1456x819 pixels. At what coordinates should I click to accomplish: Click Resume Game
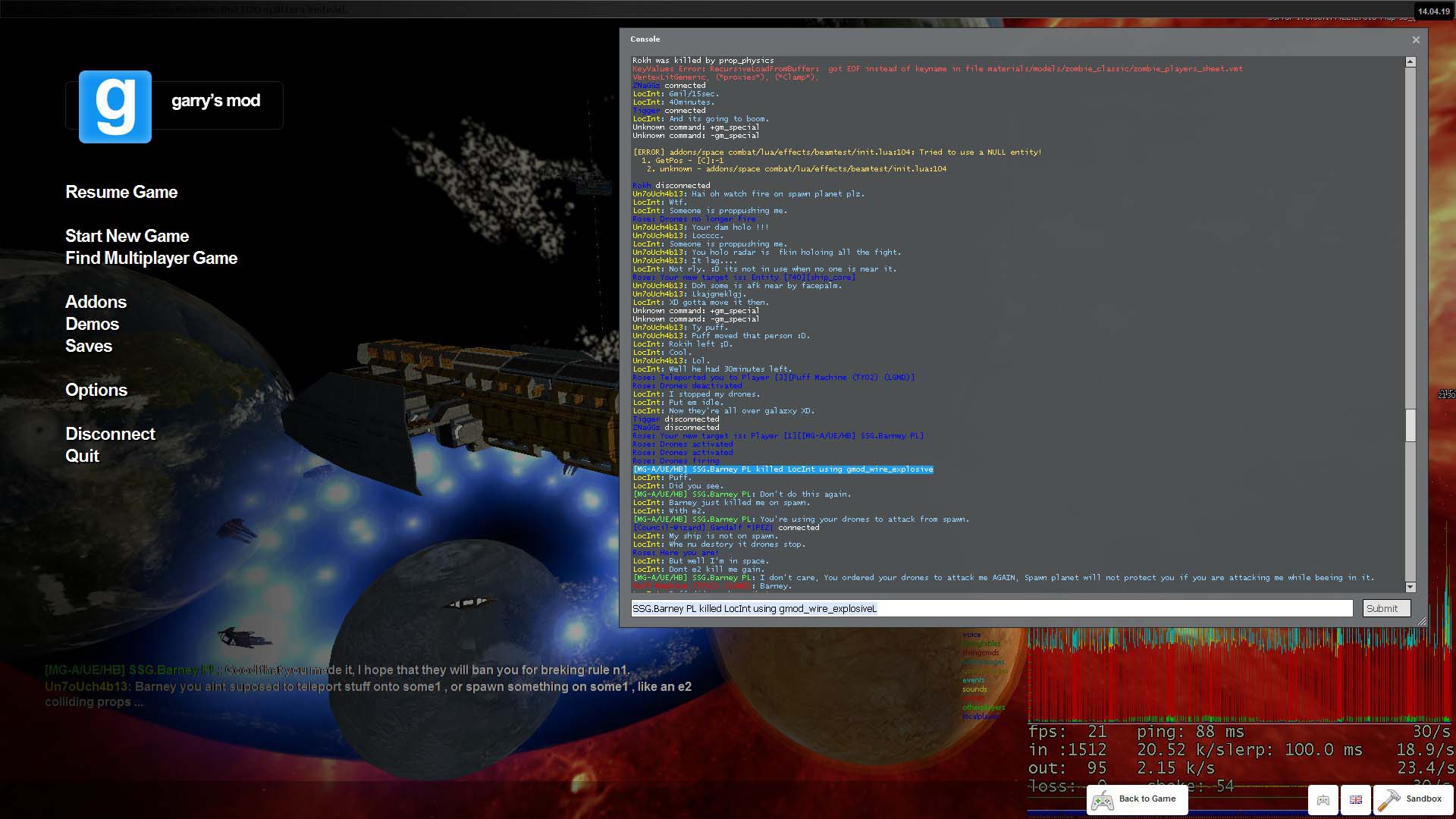point(121,192)
